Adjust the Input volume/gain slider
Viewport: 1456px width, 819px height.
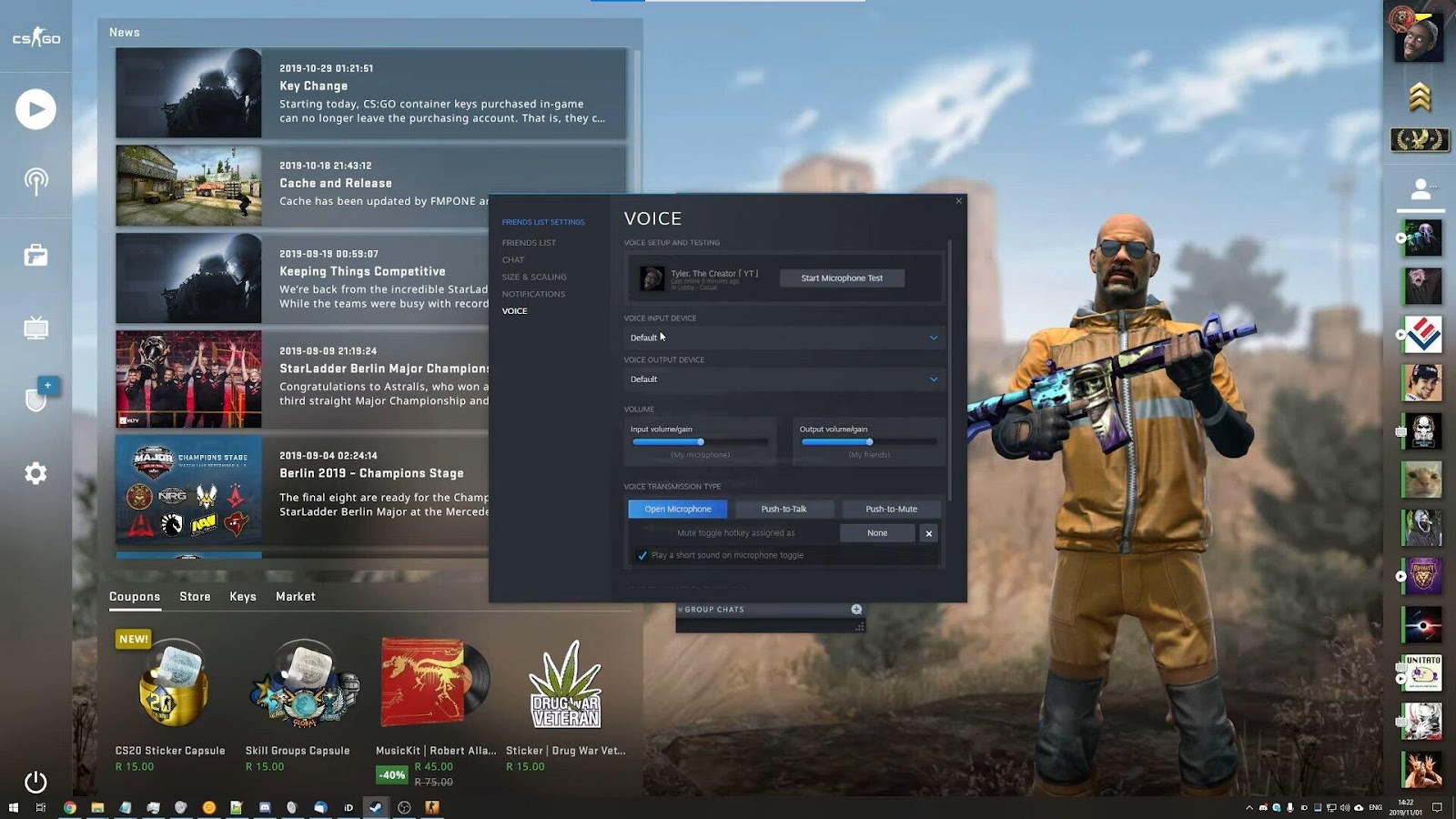click(700, 441)
